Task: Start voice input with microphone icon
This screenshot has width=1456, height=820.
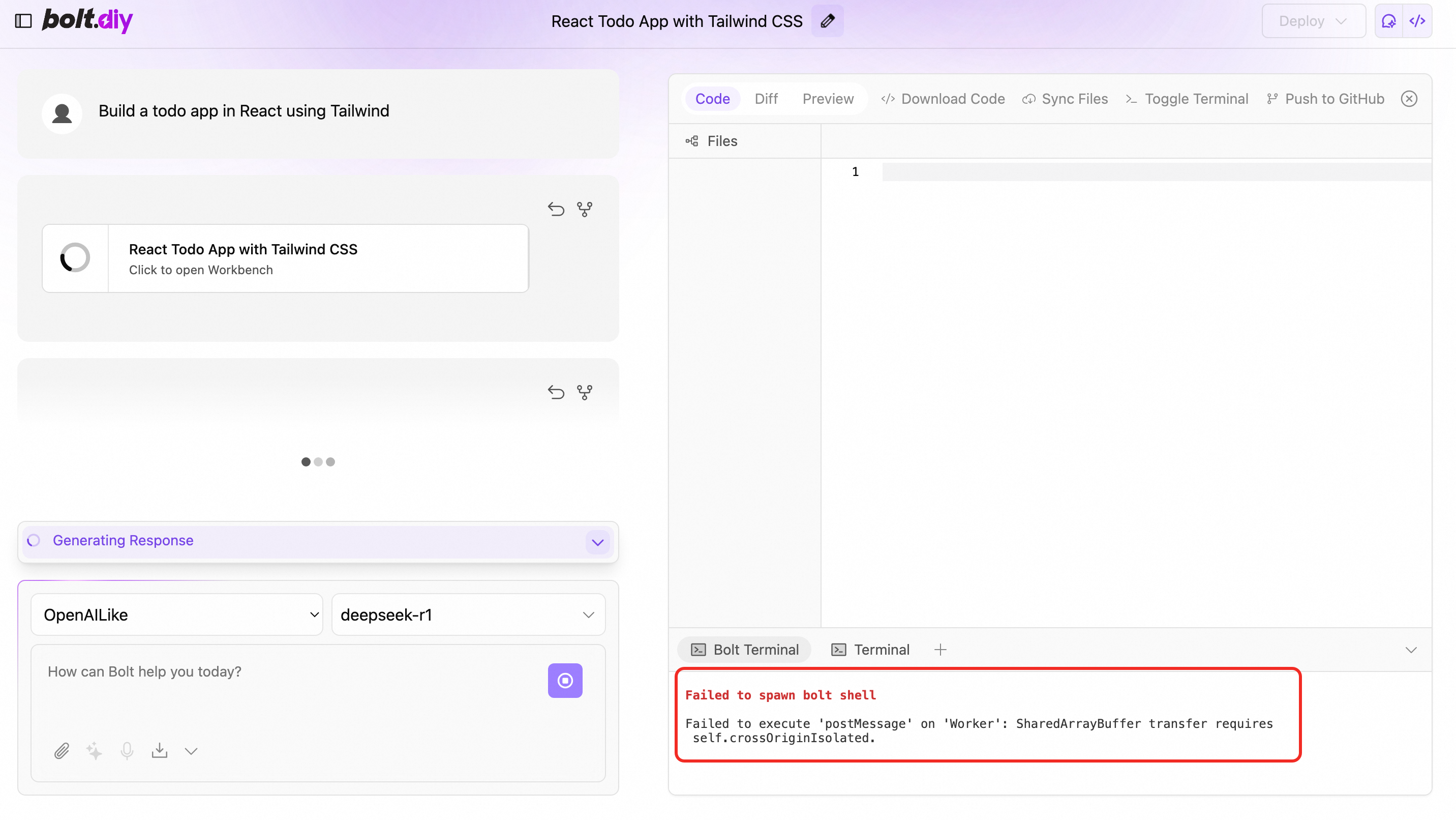Action: click(x=127, y=751)
